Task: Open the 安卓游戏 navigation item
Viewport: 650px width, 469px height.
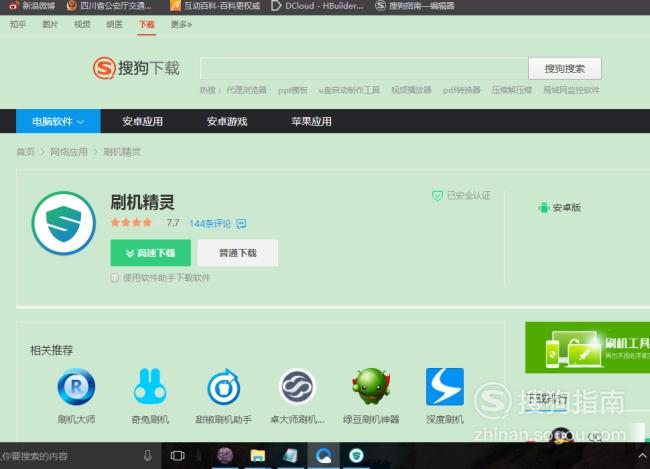Action: [227, 121]
